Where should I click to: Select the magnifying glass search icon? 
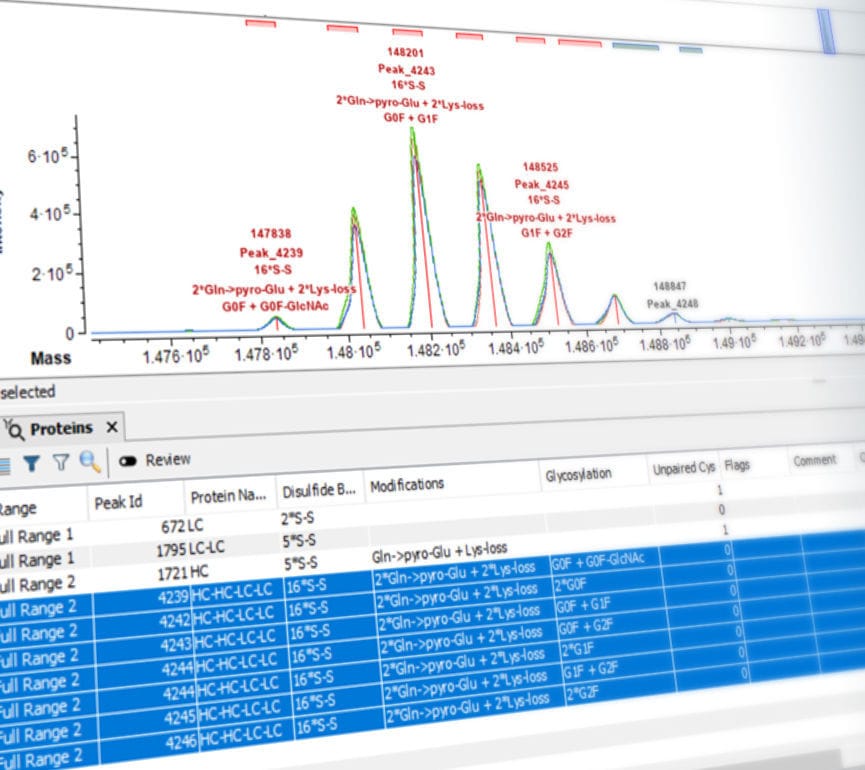click(x=88, y=462)
